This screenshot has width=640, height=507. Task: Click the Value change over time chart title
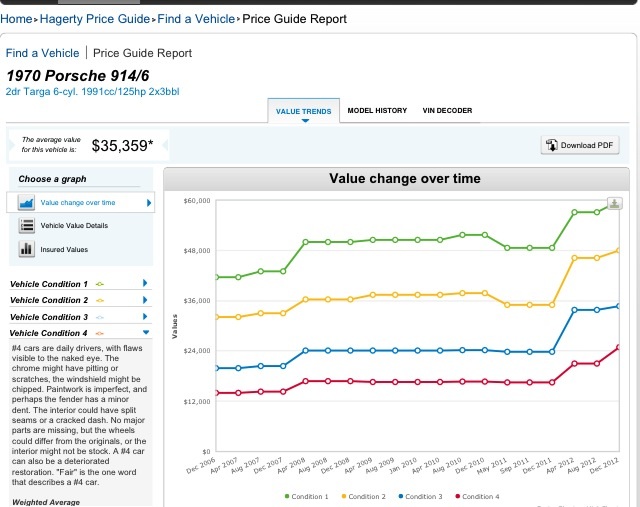(404, 178)
